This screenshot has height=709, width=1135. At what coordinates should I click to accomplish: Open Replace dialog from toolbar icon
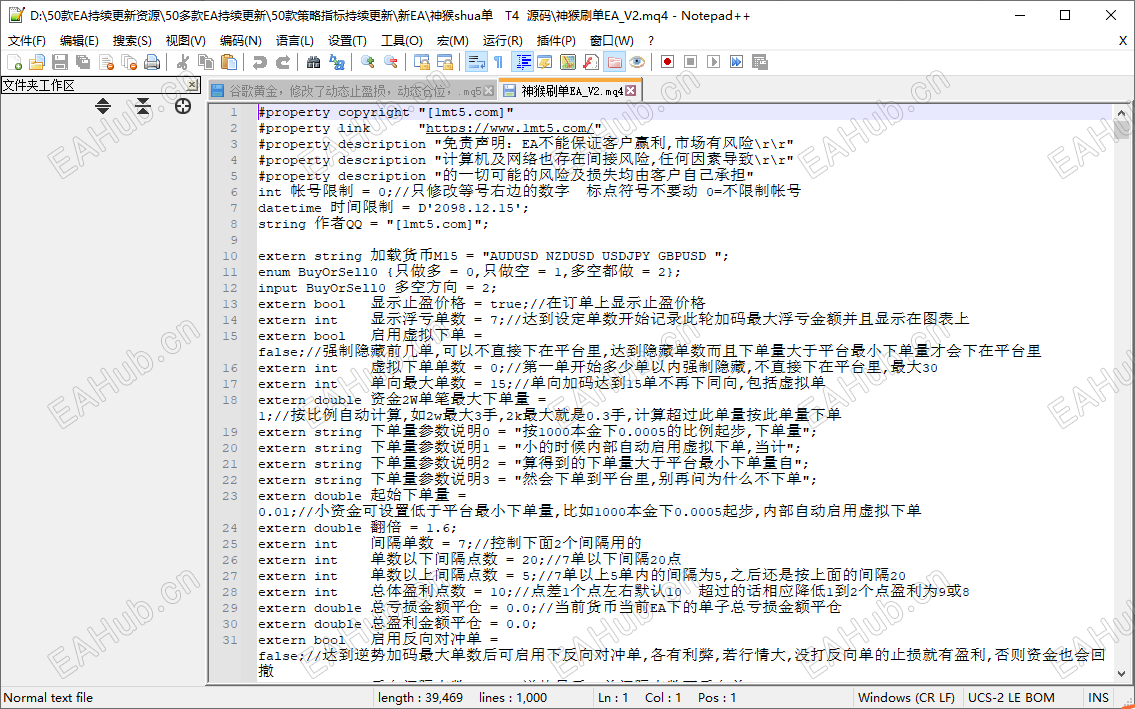337,62
